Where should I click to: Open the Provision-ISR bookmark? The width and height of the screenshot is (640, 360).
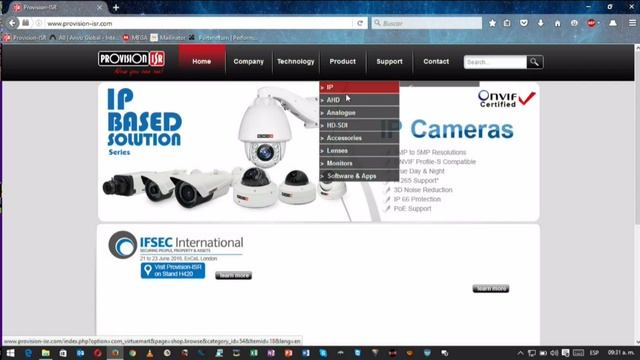[x=25, y=38]
